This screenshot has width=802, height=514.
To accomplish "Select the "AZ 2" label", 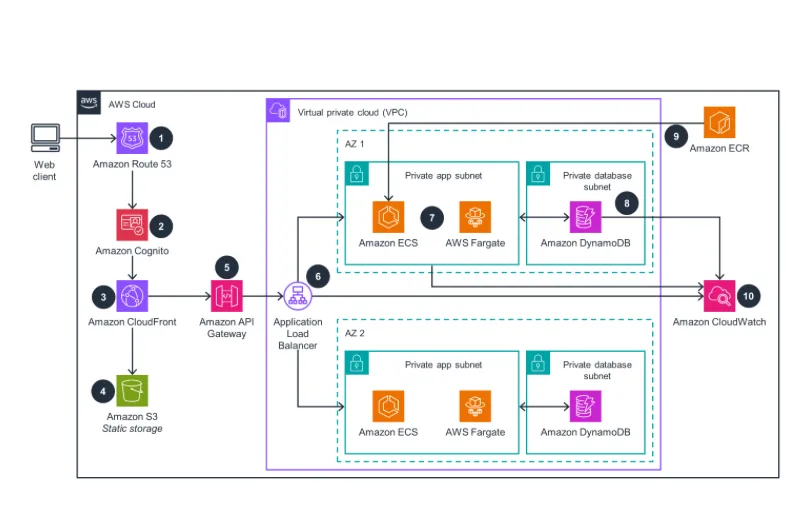I will (354, 333).
